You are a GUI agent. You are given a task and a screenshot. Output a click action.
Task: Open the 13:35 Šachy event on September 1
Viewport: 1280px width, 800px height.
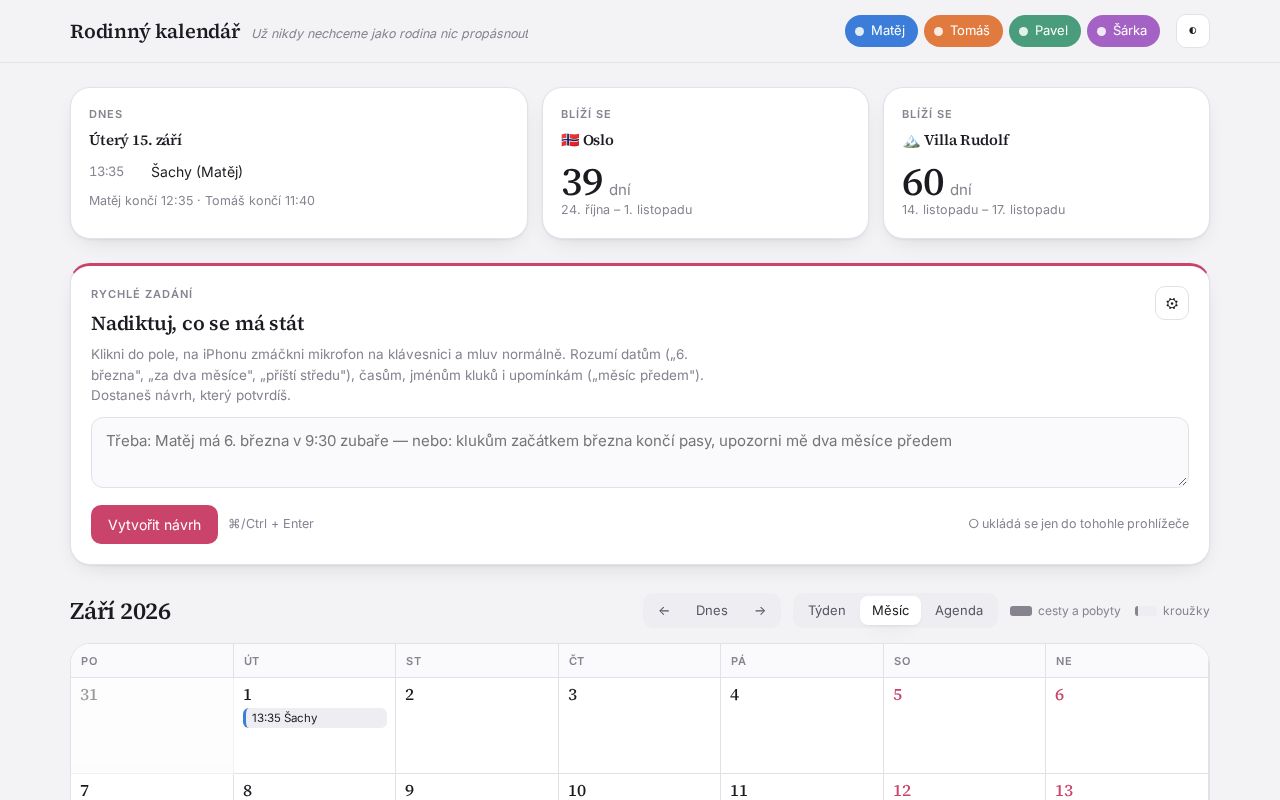[315, 718]
